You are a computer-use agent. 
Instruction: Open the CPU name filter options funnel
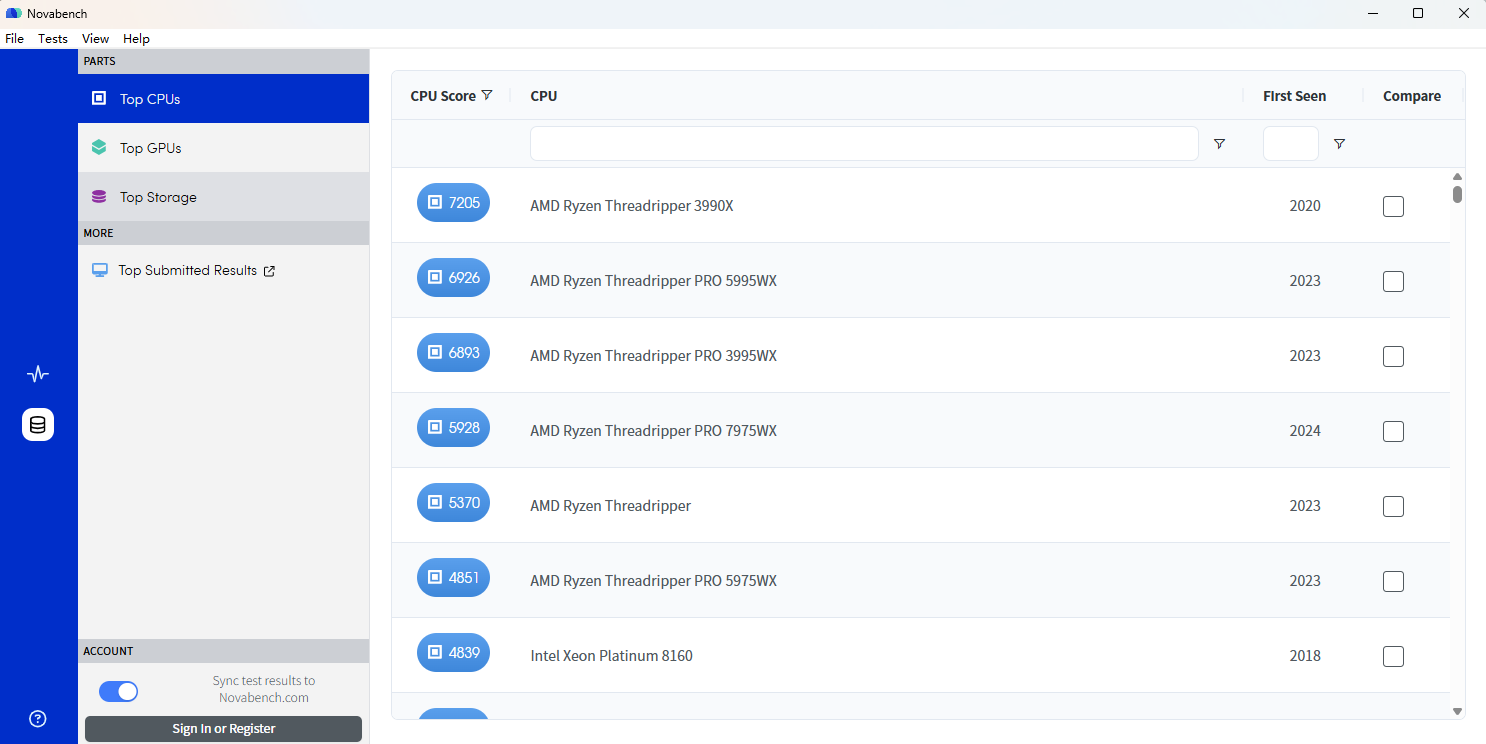pyautogui.click(x=1219, y=144)
